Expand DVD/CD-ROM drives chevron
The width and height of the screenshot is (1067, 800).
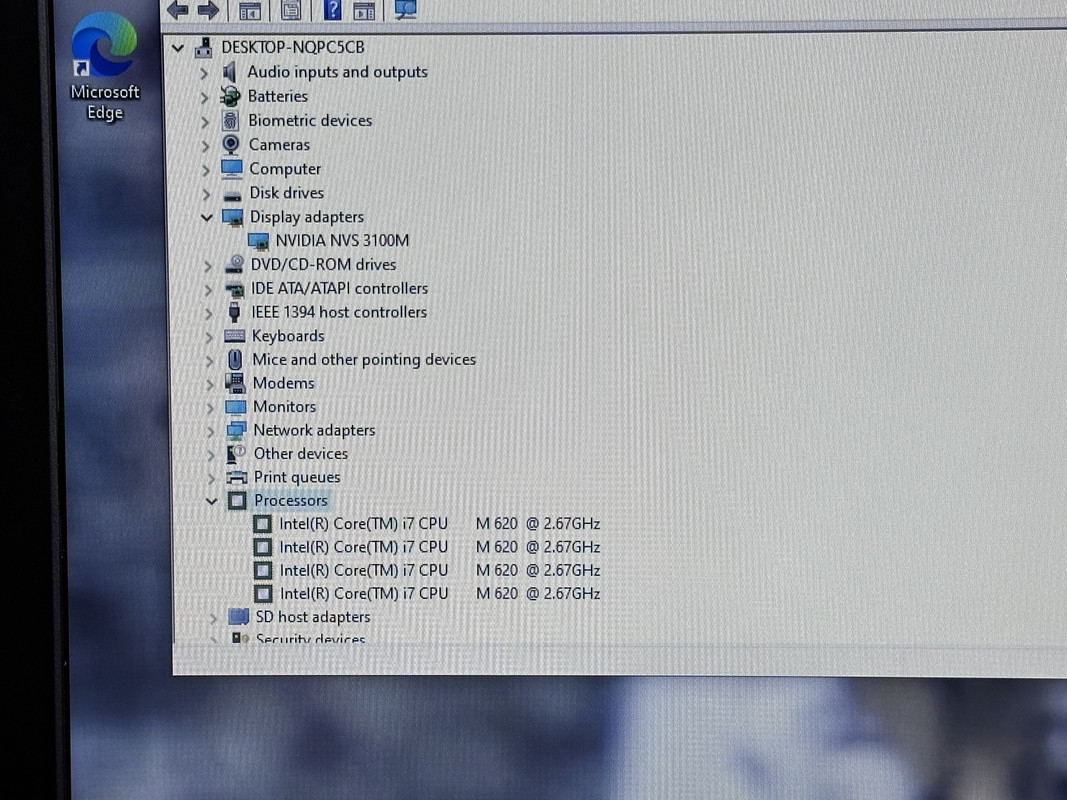click(x=208, y=266)
